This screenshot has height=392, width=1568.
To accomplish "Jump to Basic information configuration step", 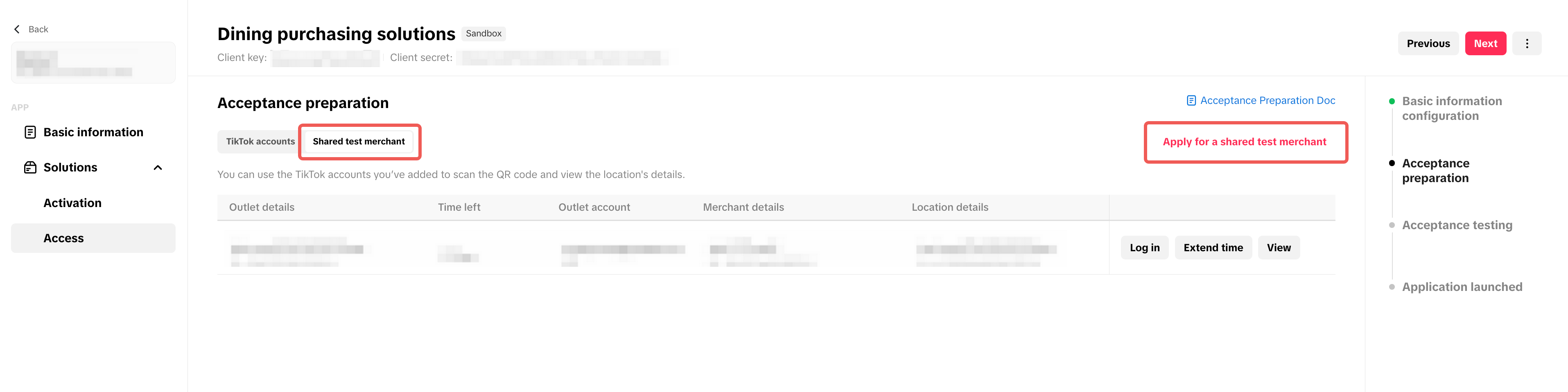I will 1451,108.
